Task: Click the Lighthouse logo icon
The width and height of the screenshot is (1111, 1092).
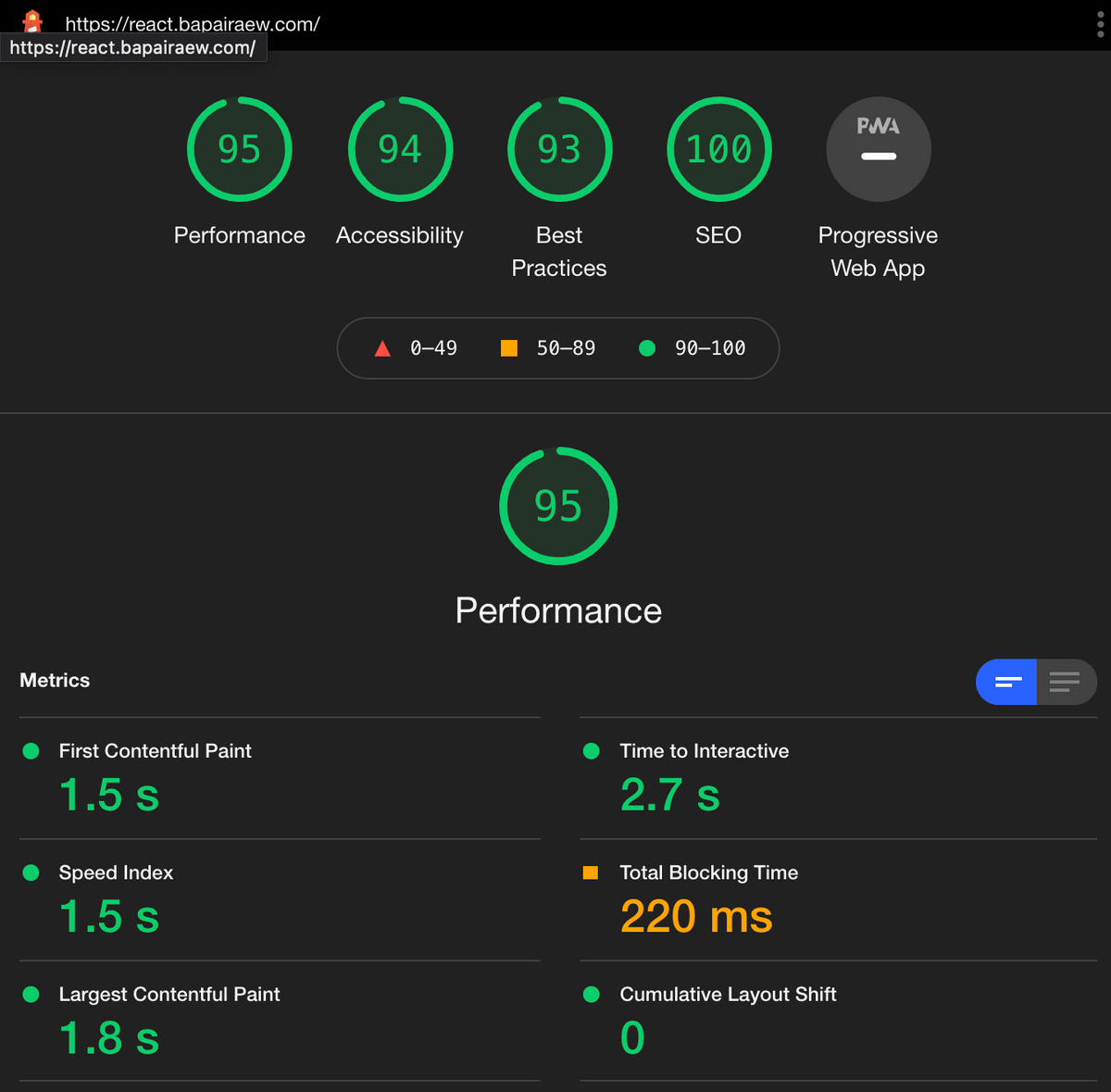Action: point(31,22)
